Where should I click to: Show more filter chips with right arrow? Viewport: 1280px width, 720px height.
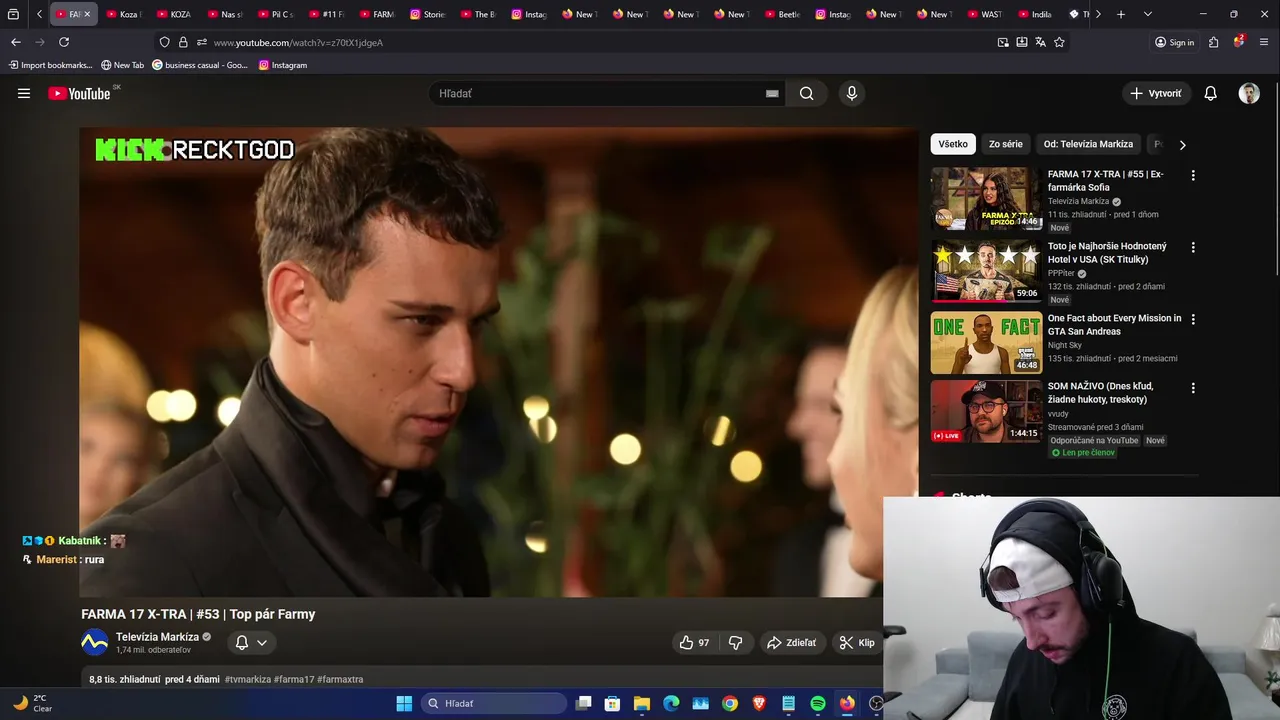[x=1182, y=144]
